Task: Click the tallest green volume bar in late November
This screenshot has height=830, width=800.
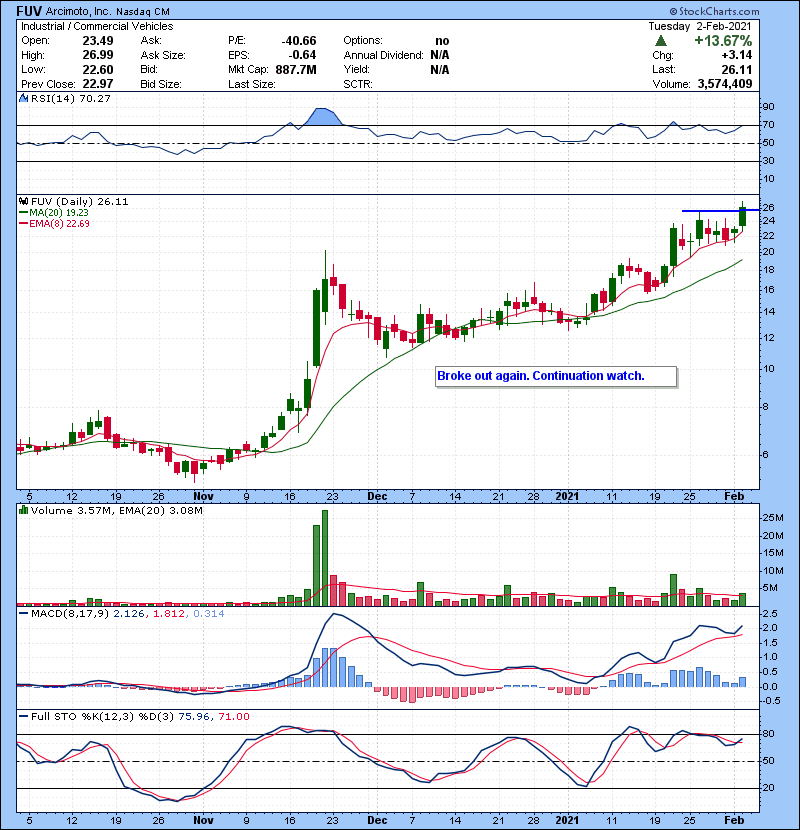Action: point(325,558)
